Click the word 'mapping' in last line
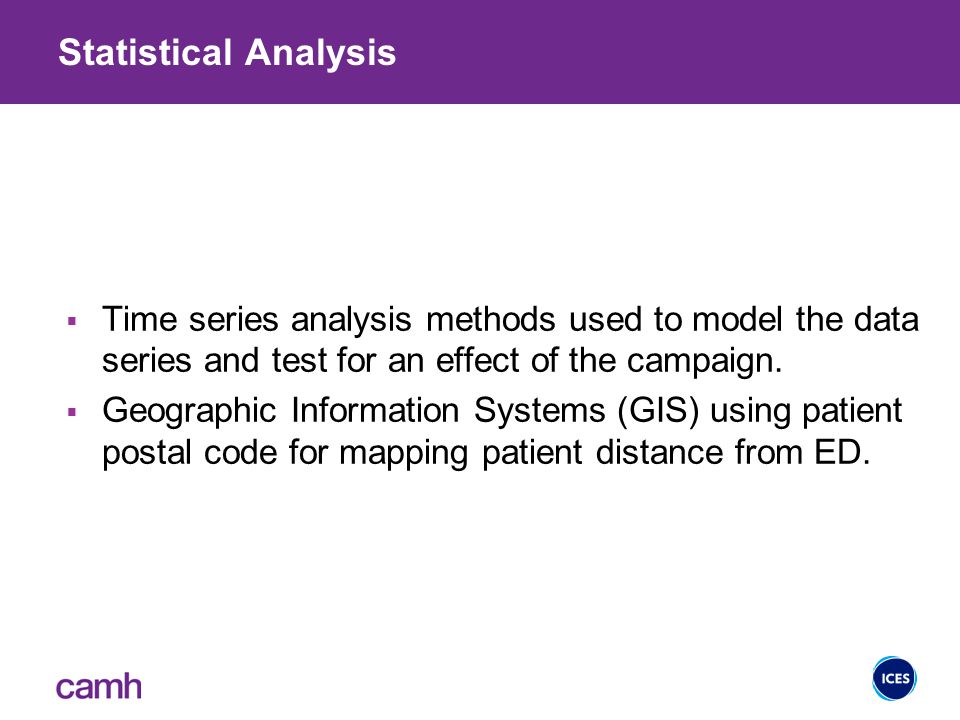The width and height of the screenshot is (960, 720). 403,454
